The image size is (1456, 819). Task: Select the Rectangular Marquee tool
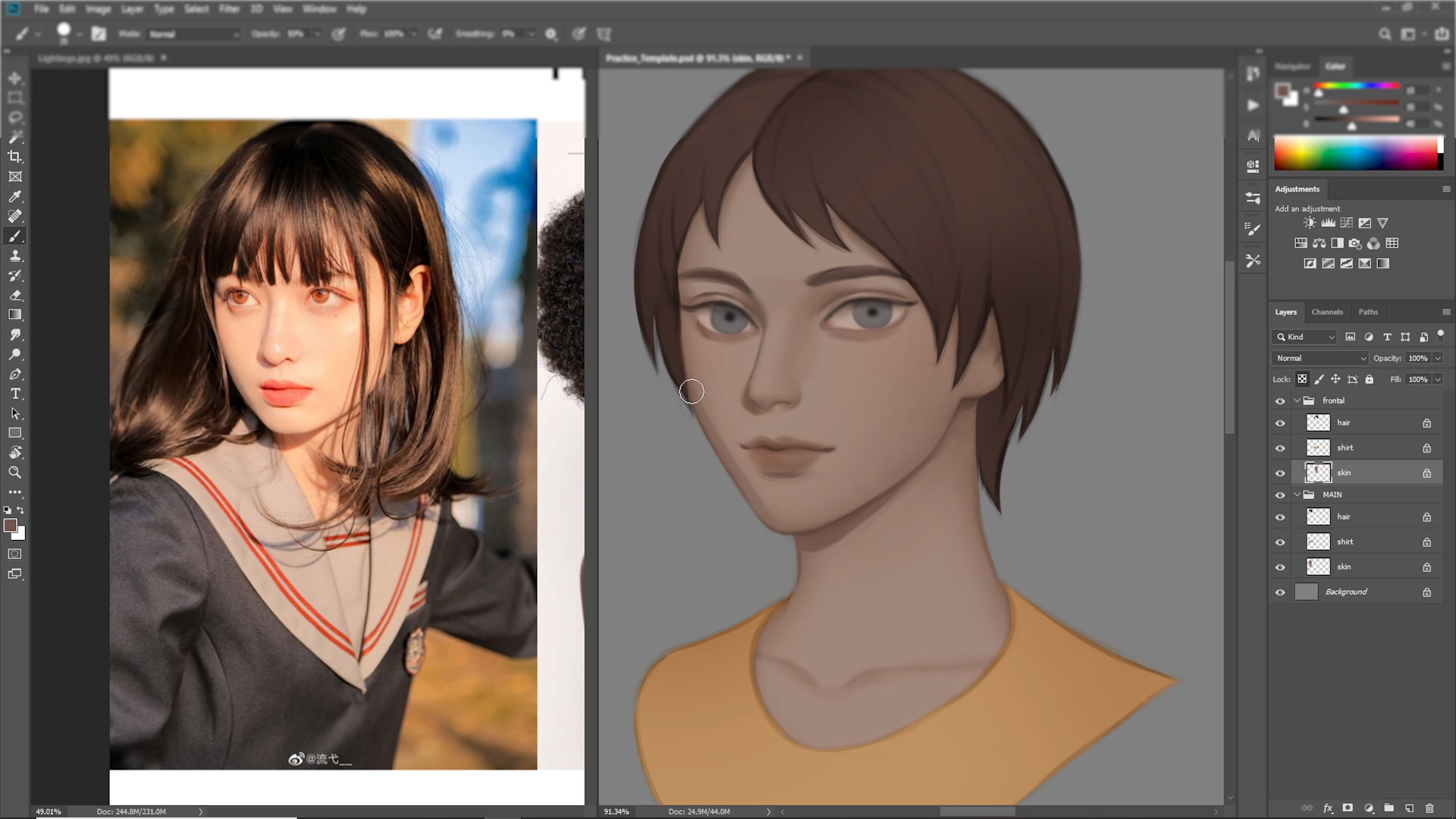(x=14, y=98)
